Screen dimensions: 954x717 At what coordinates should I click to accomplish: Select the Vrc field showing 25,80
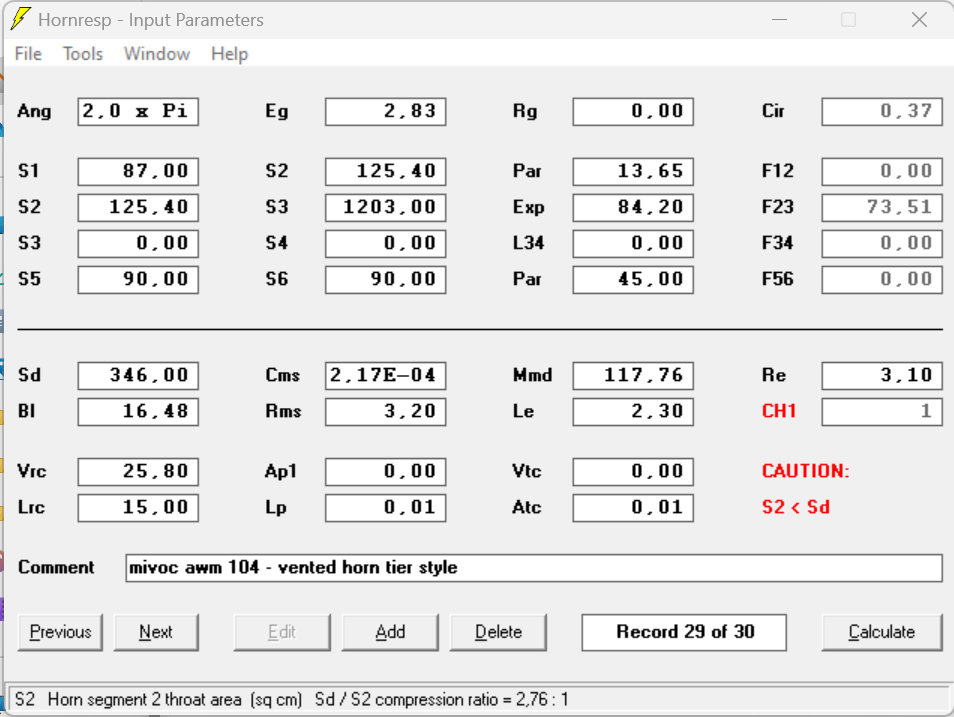[x=138, y=472]
